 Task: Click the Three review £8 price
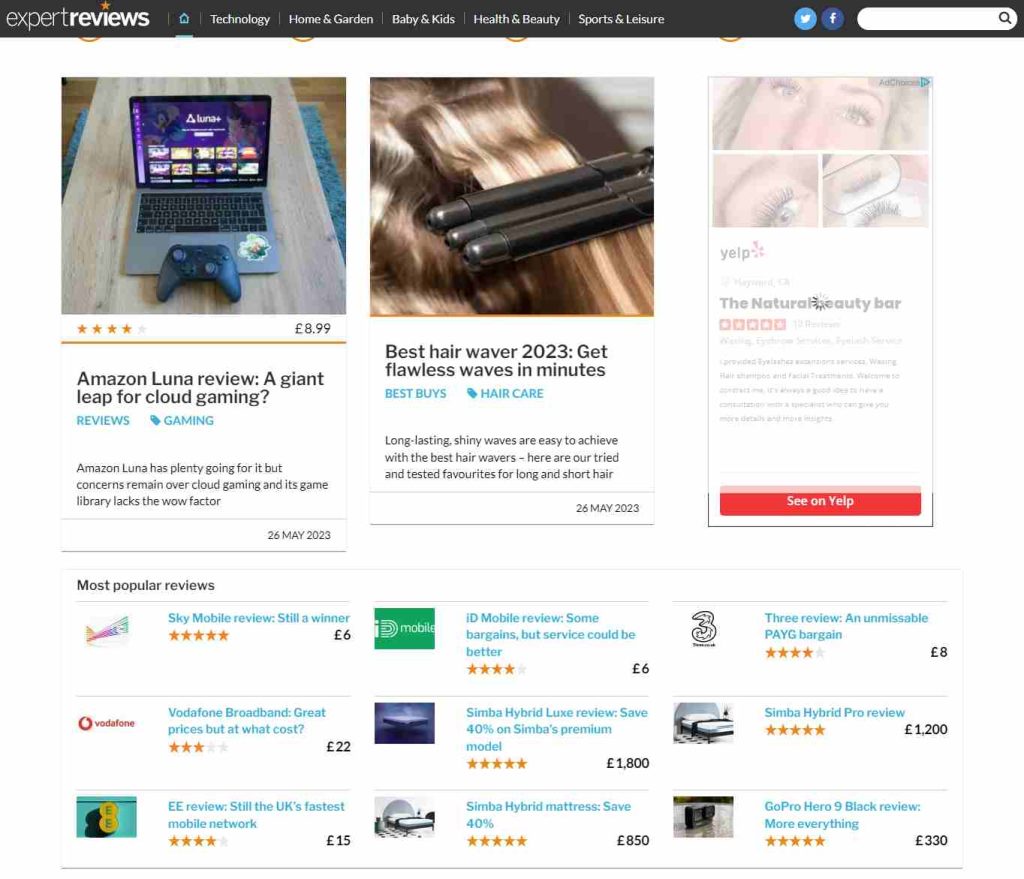(x=938, y=652)
